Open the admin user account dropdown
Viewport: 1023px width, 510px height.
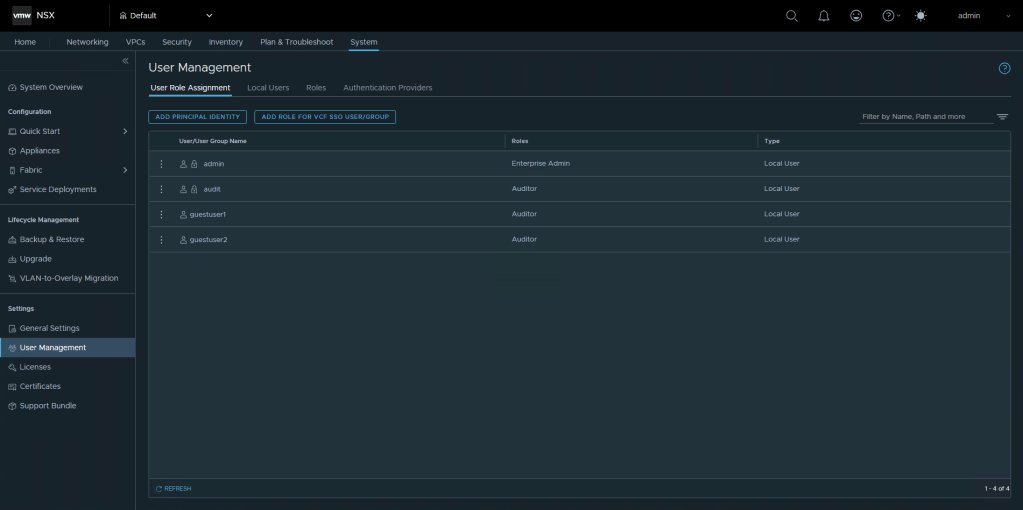[975, 15]
